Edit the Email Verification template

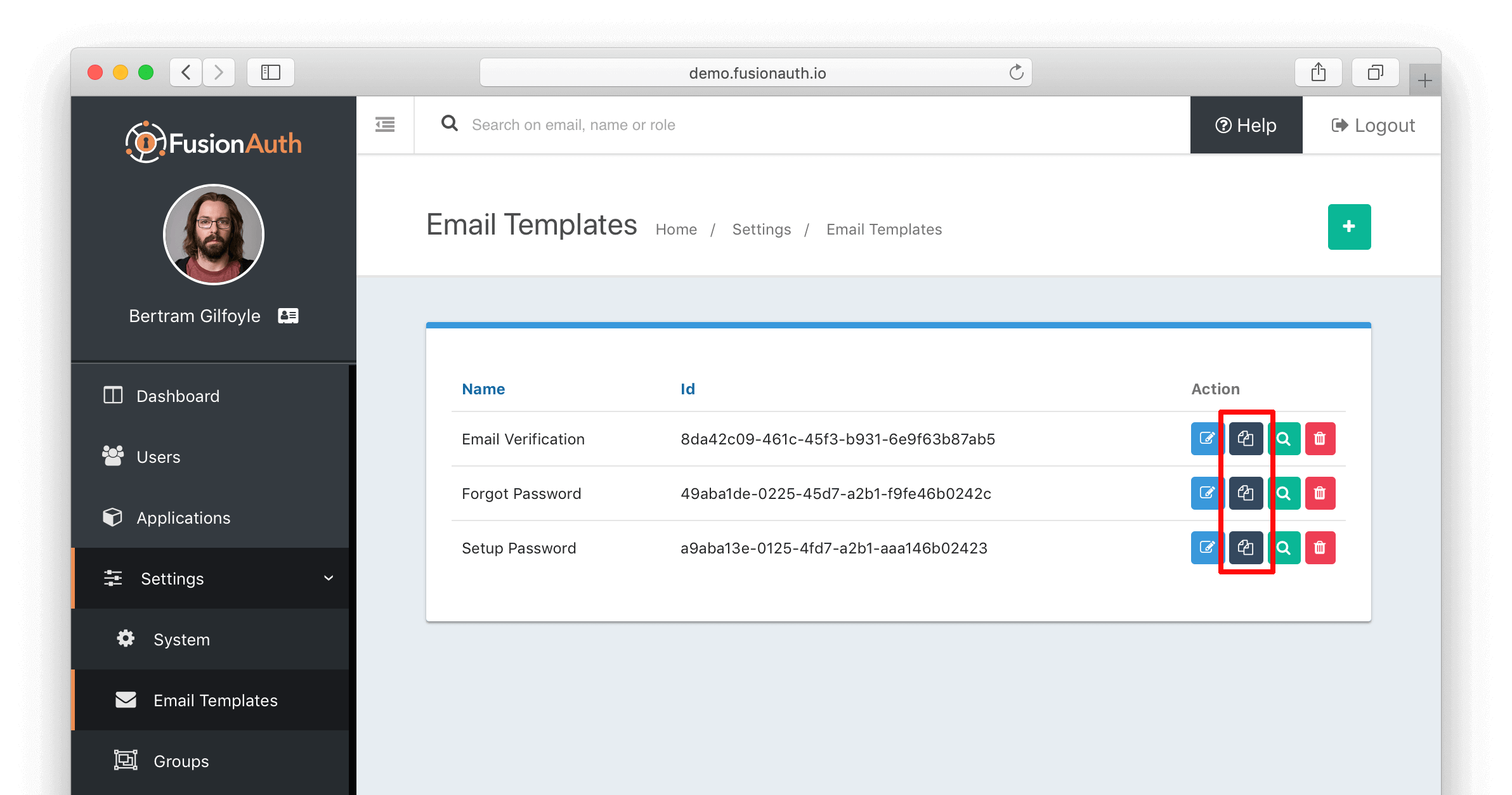1207,439
